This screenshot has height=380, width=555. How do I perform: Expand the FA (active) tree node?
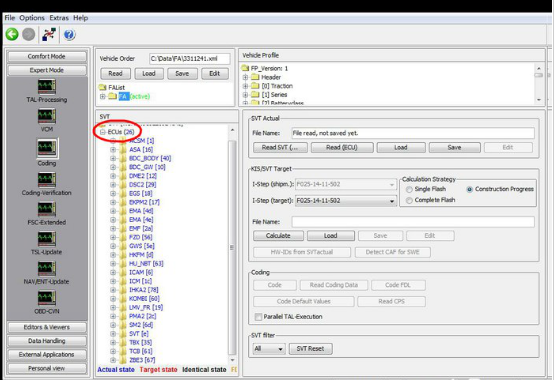point(102,96)
